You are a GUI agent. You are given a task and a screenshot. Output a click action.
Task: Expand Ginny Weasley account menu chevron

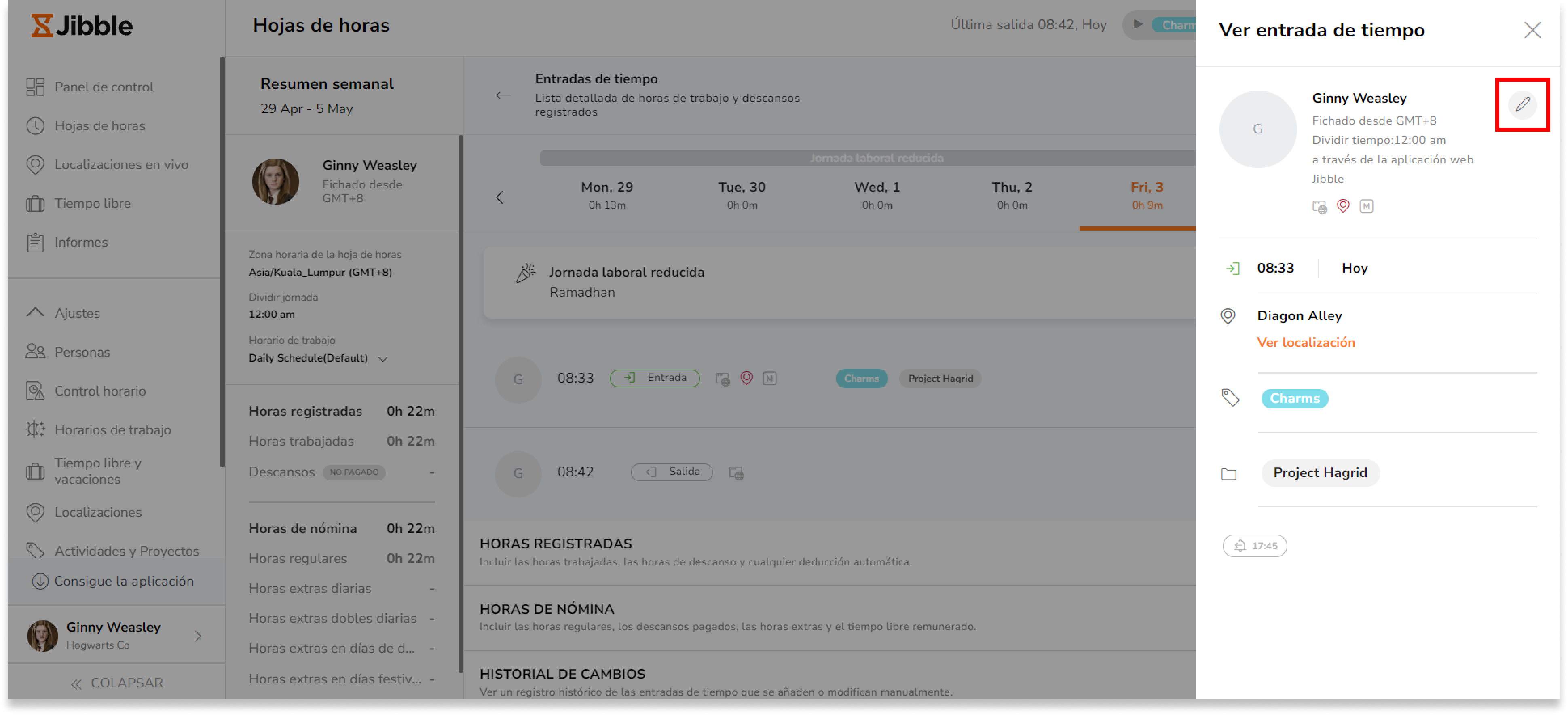point(198,637)
